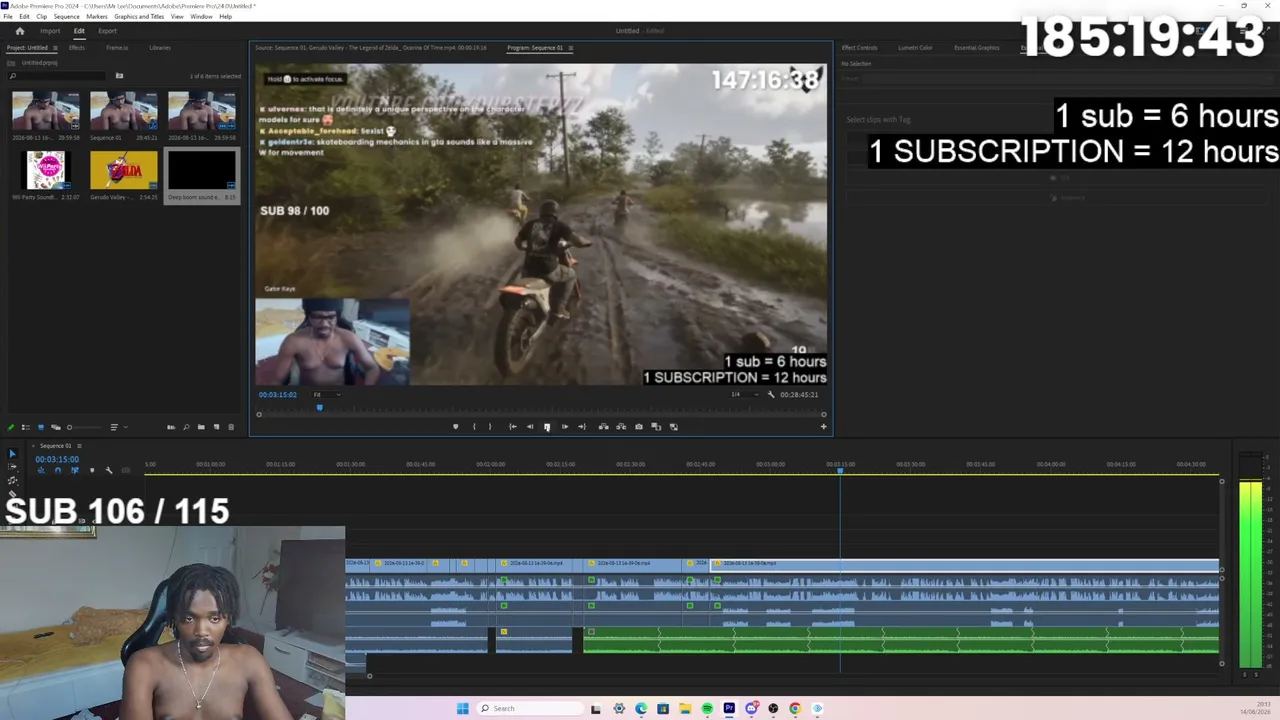The height and width of the screenshot is (720, 1280).
Task: Create a New Bin in Project panel
Action: click(x=201, y=428)
